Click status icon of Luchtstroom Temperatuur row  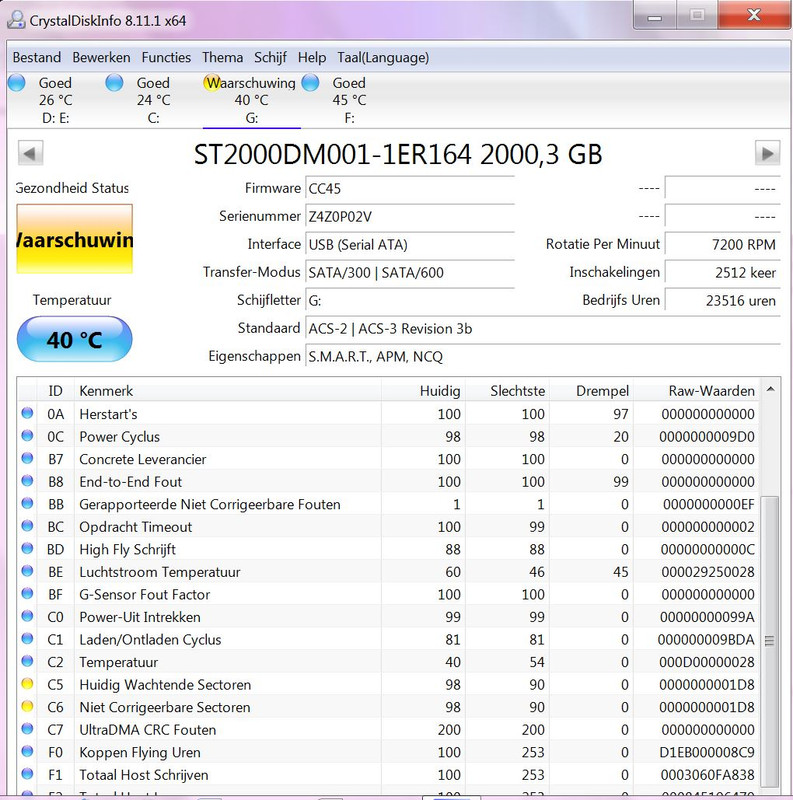[x=28, y=571]
